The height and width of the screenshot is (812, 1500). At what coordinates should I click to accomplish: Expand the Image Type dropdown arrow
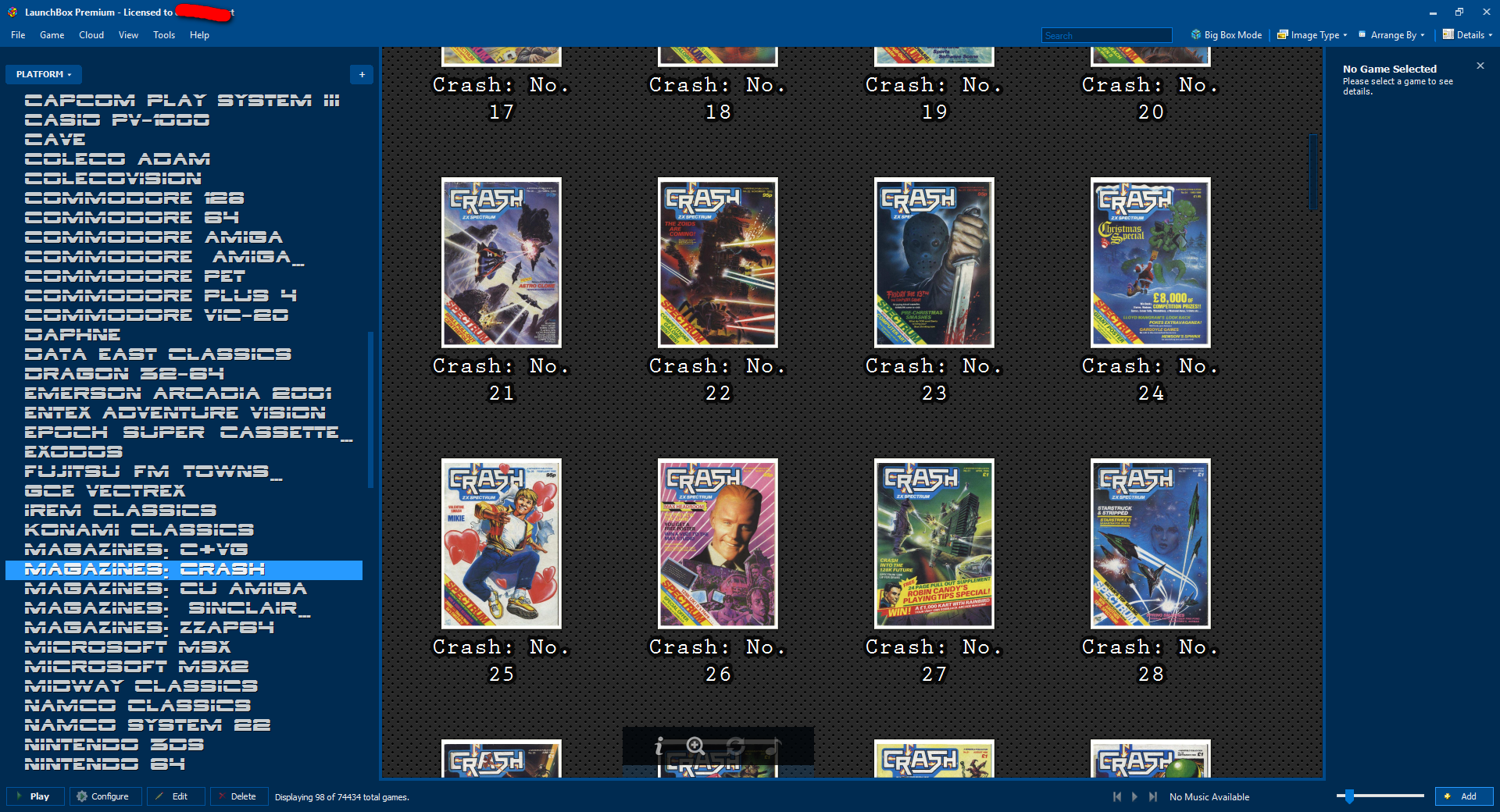[1345, 35]
